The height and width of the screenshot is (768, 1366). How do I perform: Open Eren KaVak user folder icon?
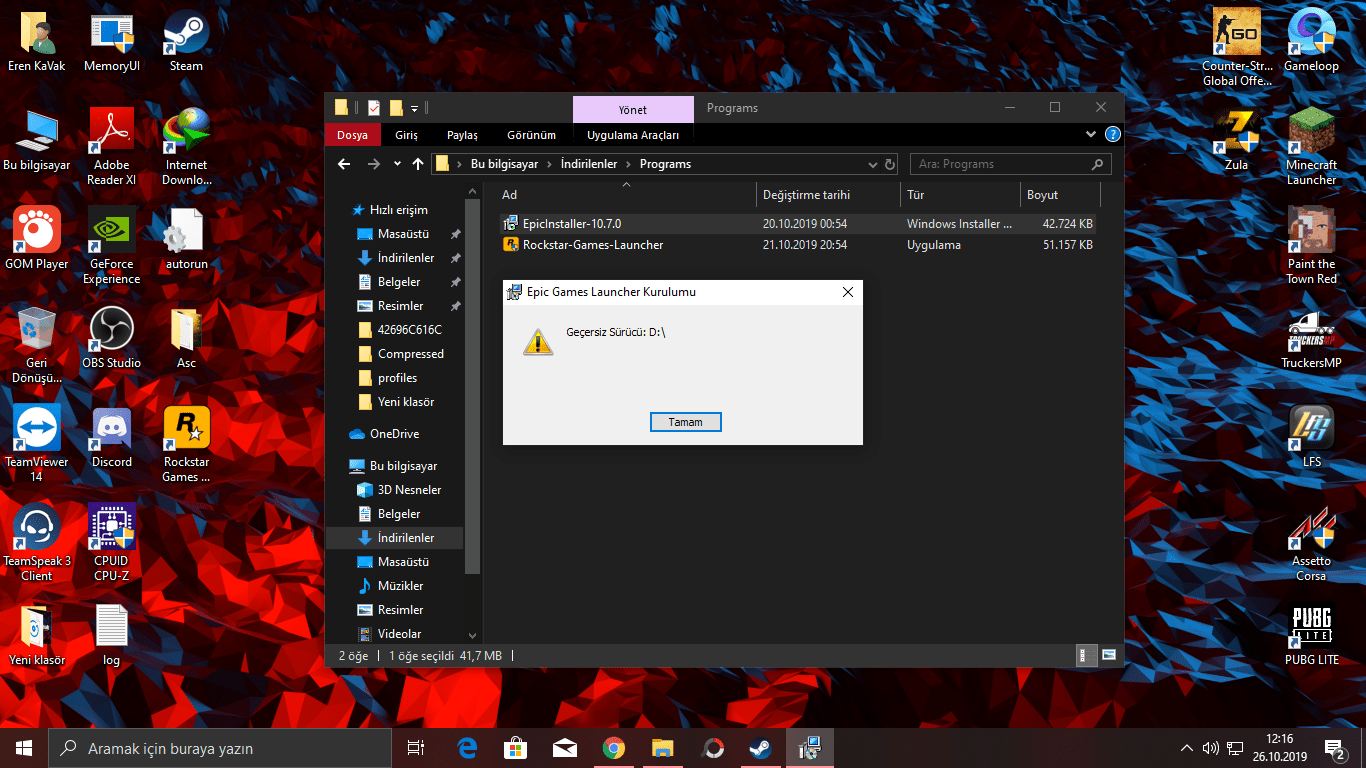pyautogui.click(x=37, y=42)
